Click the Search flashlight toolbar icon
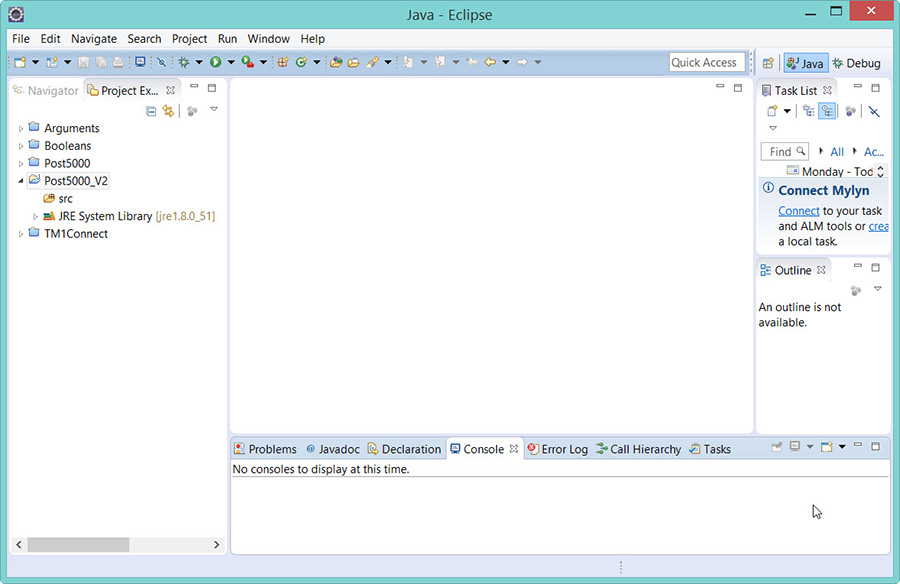This screenshot has height=584, width=900. coord(372,62)
